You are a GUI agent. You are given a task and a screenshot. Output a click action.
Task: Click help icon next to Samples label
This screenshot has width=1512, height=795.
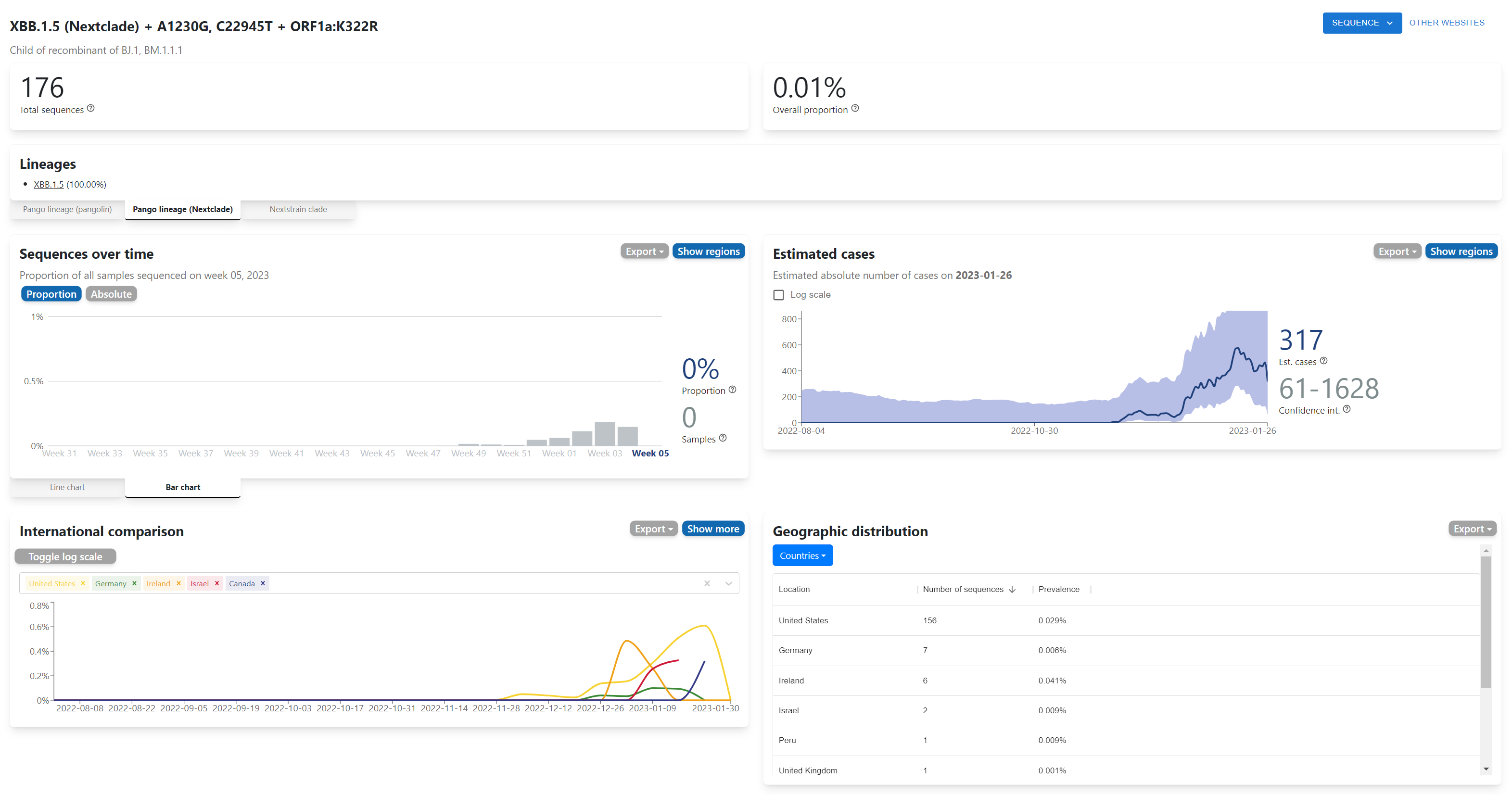point(723,438)
